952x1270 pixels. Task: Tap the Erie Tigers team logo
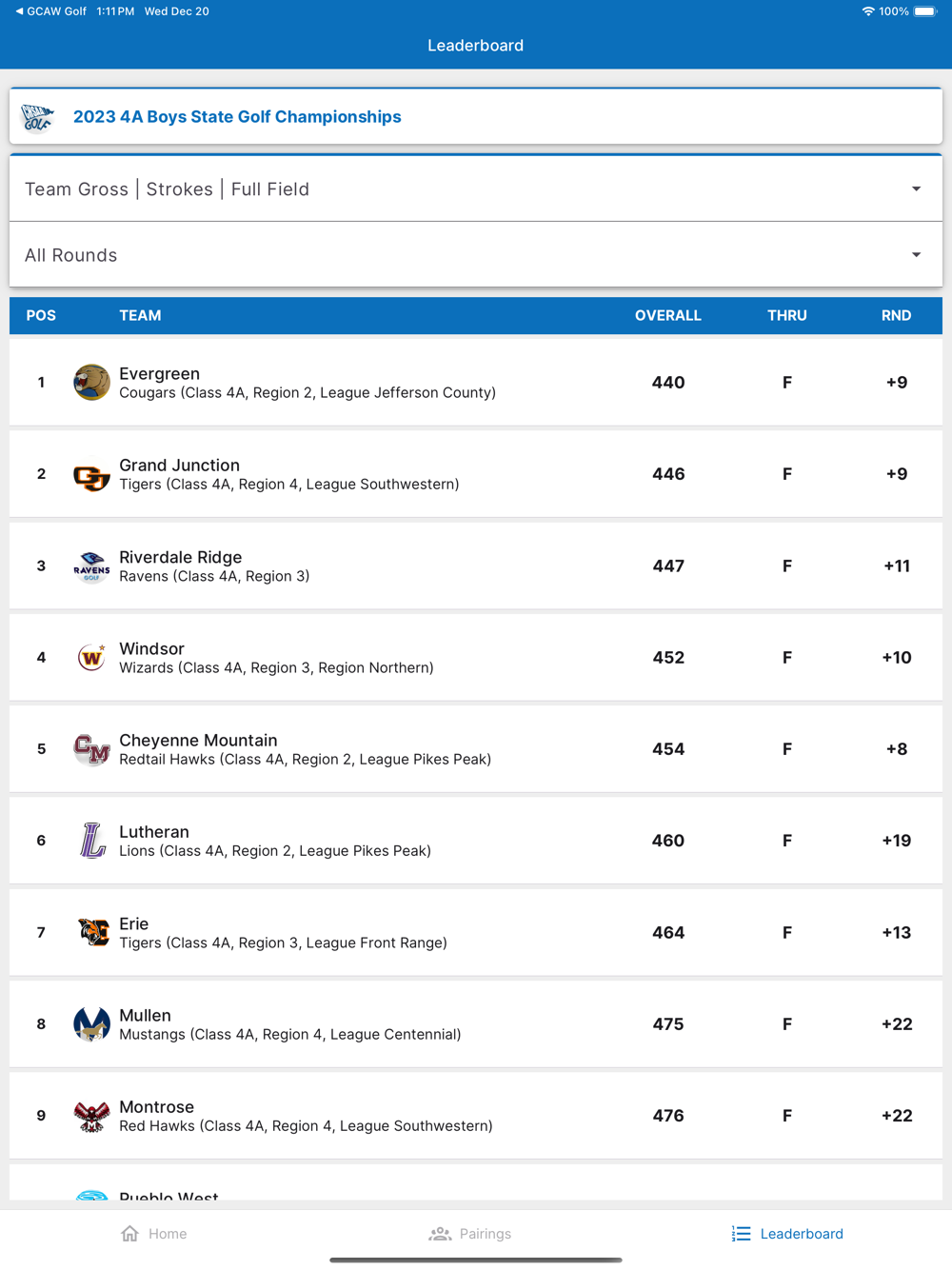point(91,933)
